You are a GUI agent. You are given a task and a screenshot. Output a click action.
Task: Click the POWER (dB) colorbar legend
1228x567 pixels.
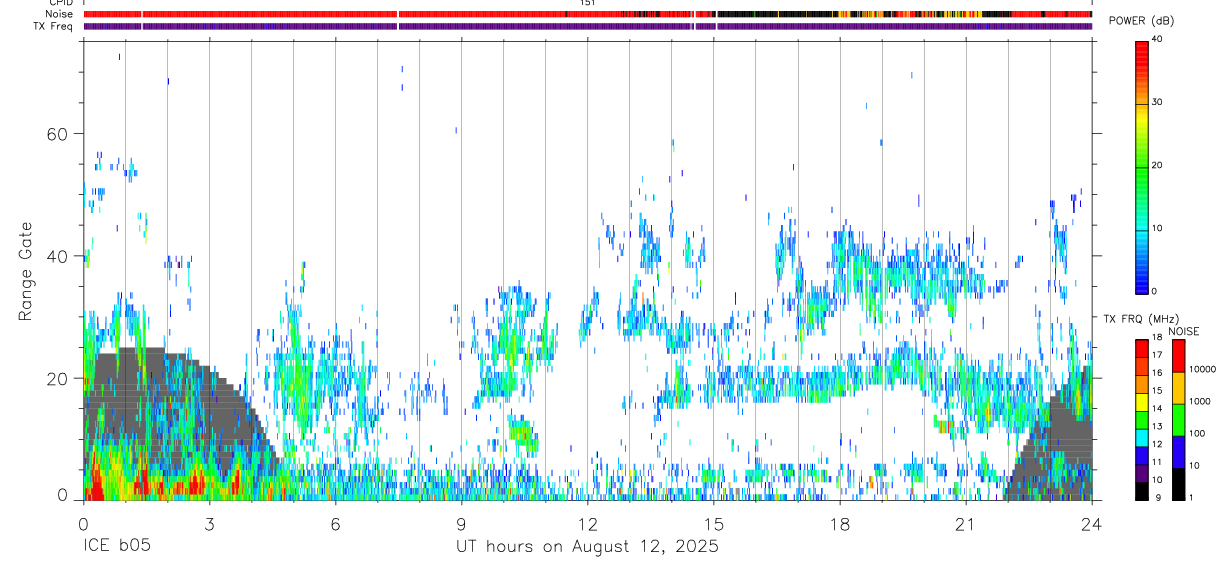click(x=1141, y=166)
